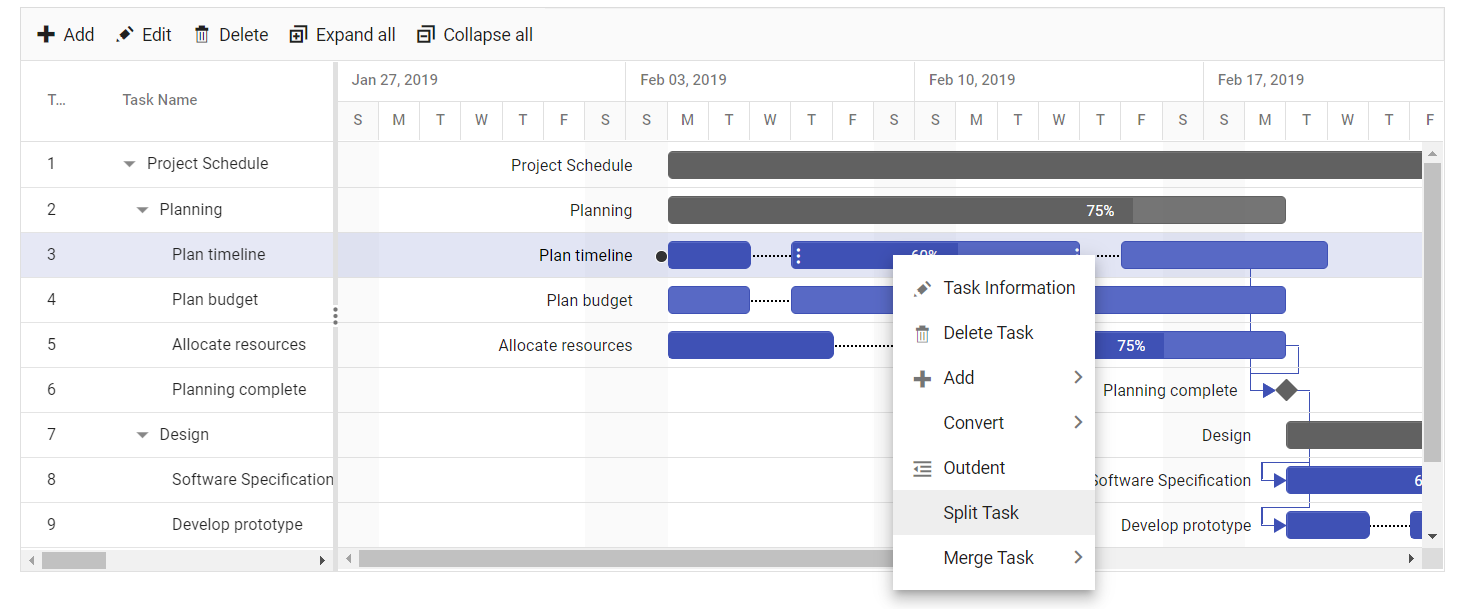Collapse the Project Schedule tree row
This screenshot has height=609, width=1468.
tap(129, 164)
